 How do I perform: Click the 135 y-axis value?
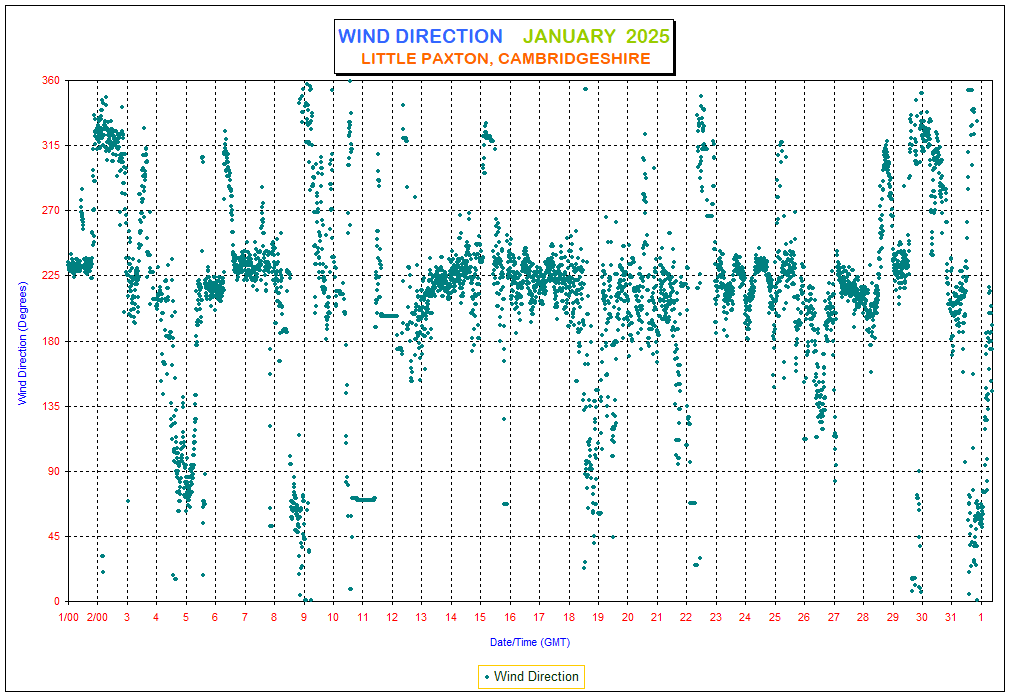click(x=51, y=406)
